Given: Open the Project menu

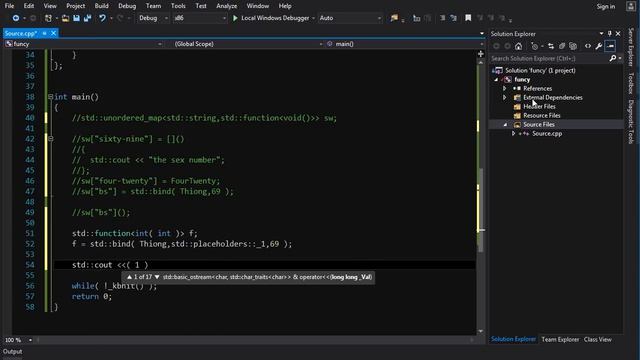Looking at the screenshot, I should click(x=76, y=6).
